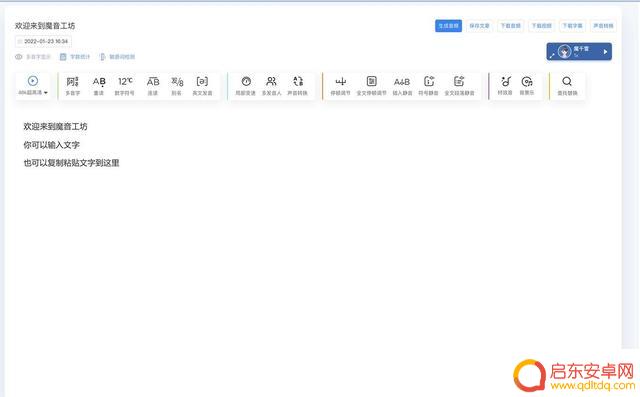Click the blue 生成音频 generate button
640x397 pixels.
click(x=448, y=26)
